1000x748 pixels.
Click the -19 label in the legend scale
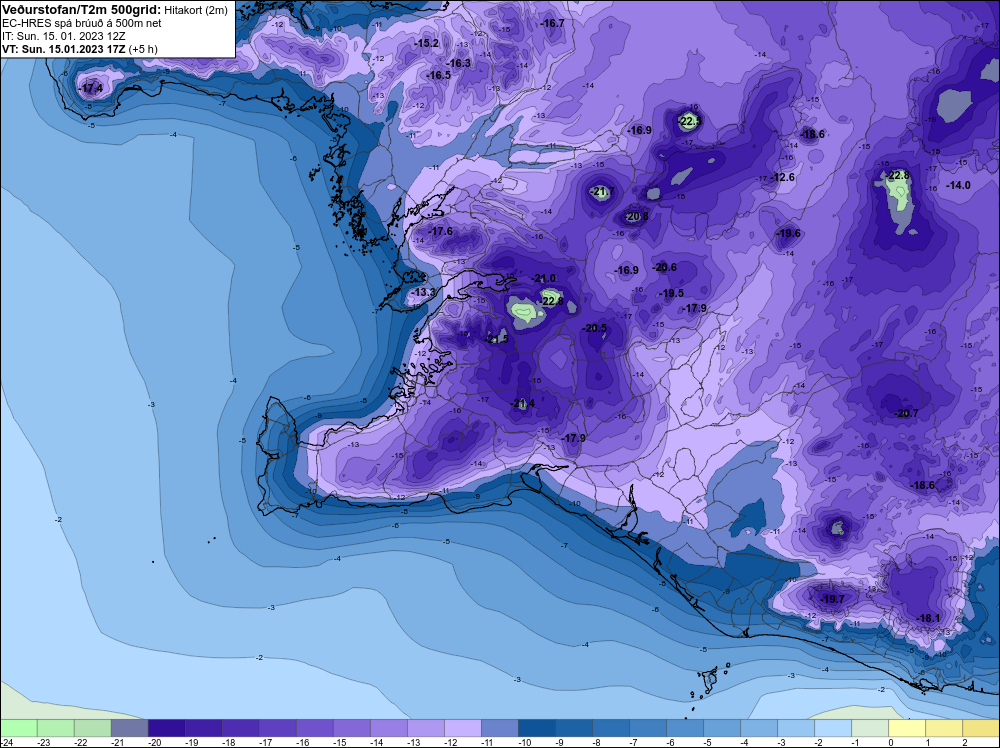[191, 742]
